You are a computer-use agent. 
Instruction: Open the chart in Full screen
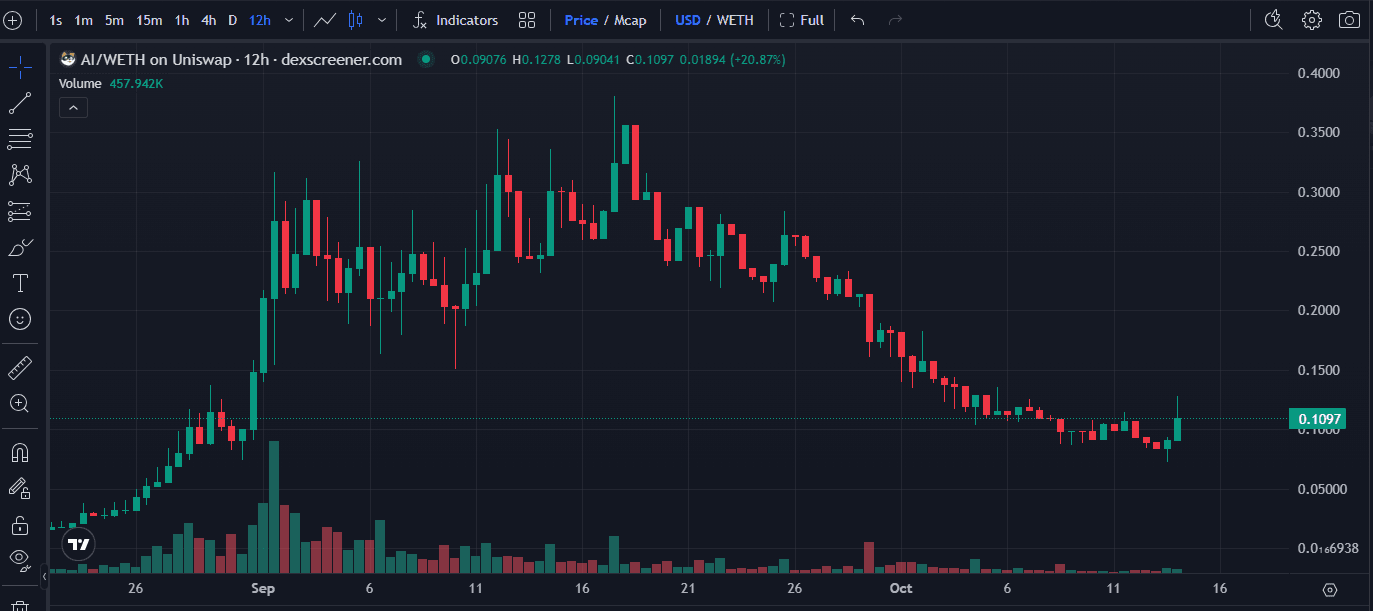(x=802, y=20)
